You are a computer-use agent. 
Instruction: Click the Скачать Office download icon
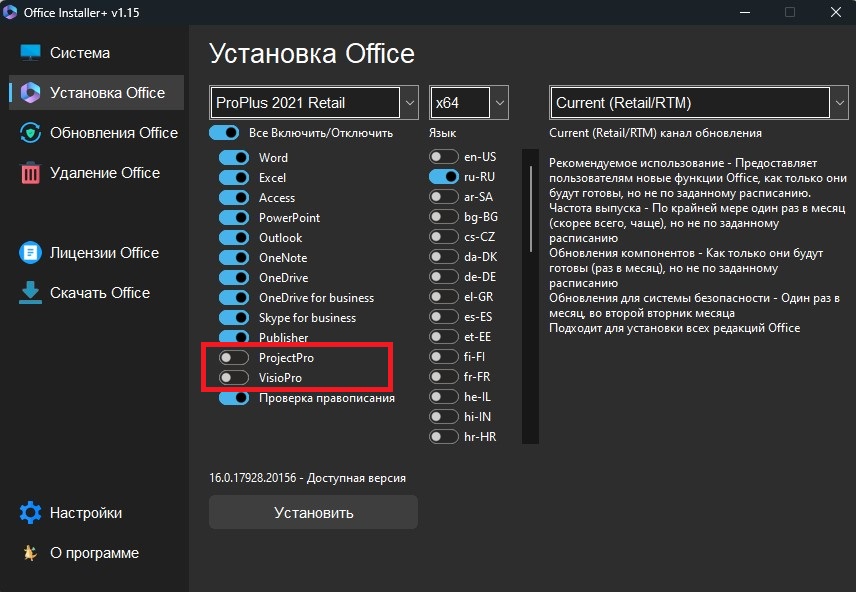30,293
